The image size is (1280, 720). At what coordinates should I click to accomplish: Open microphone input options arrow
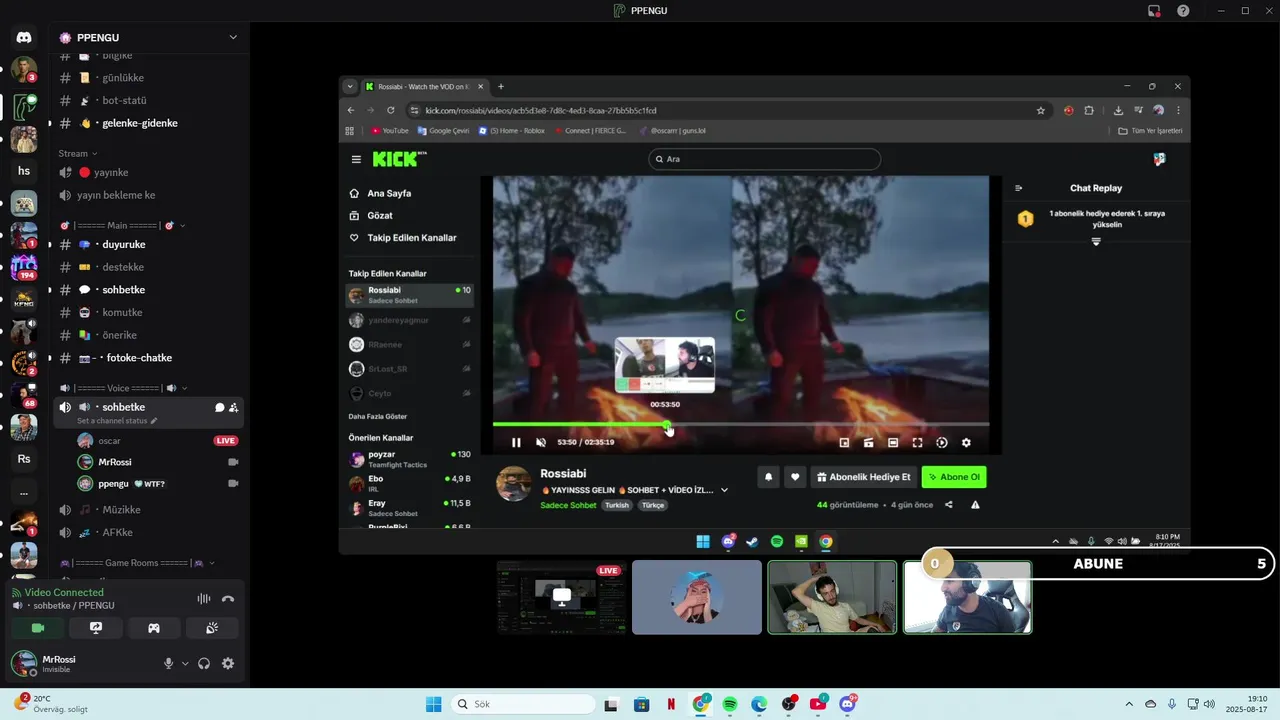[x=185, y=663]
